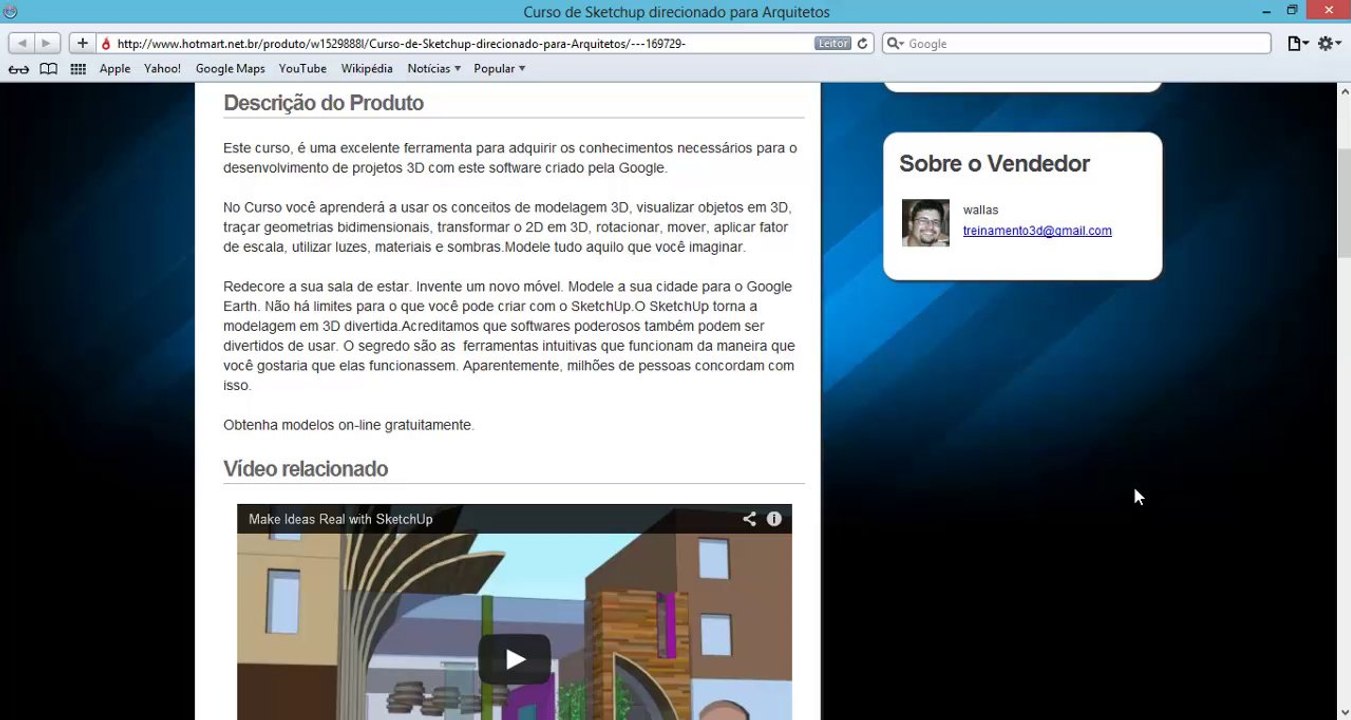Screen dimensions: 1351x720
Task: Open the Google Maps bookmark
Action: pos(230,69)
